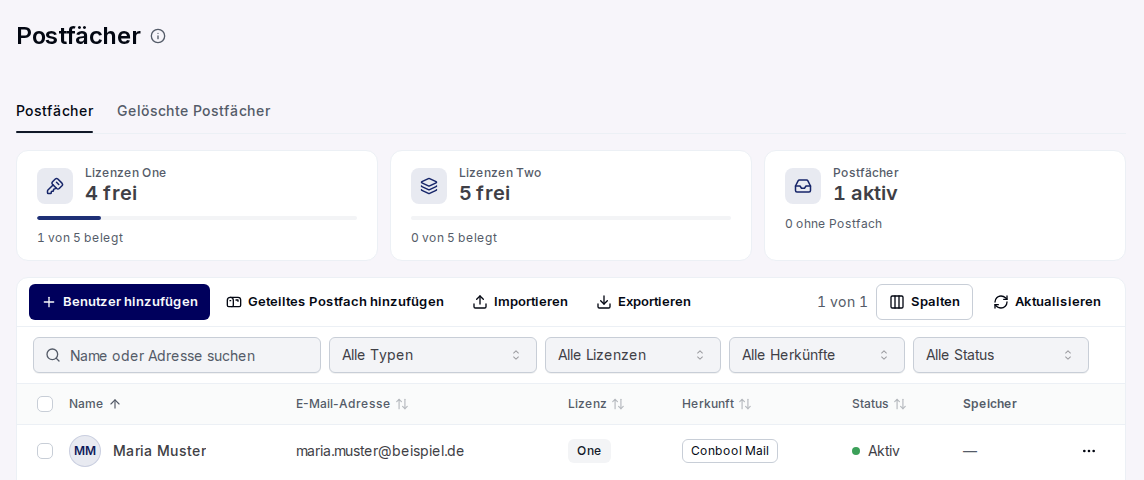Click Benutzer hinzufügen button
The image size is (1144, 480).
click(x=120, y=302)
